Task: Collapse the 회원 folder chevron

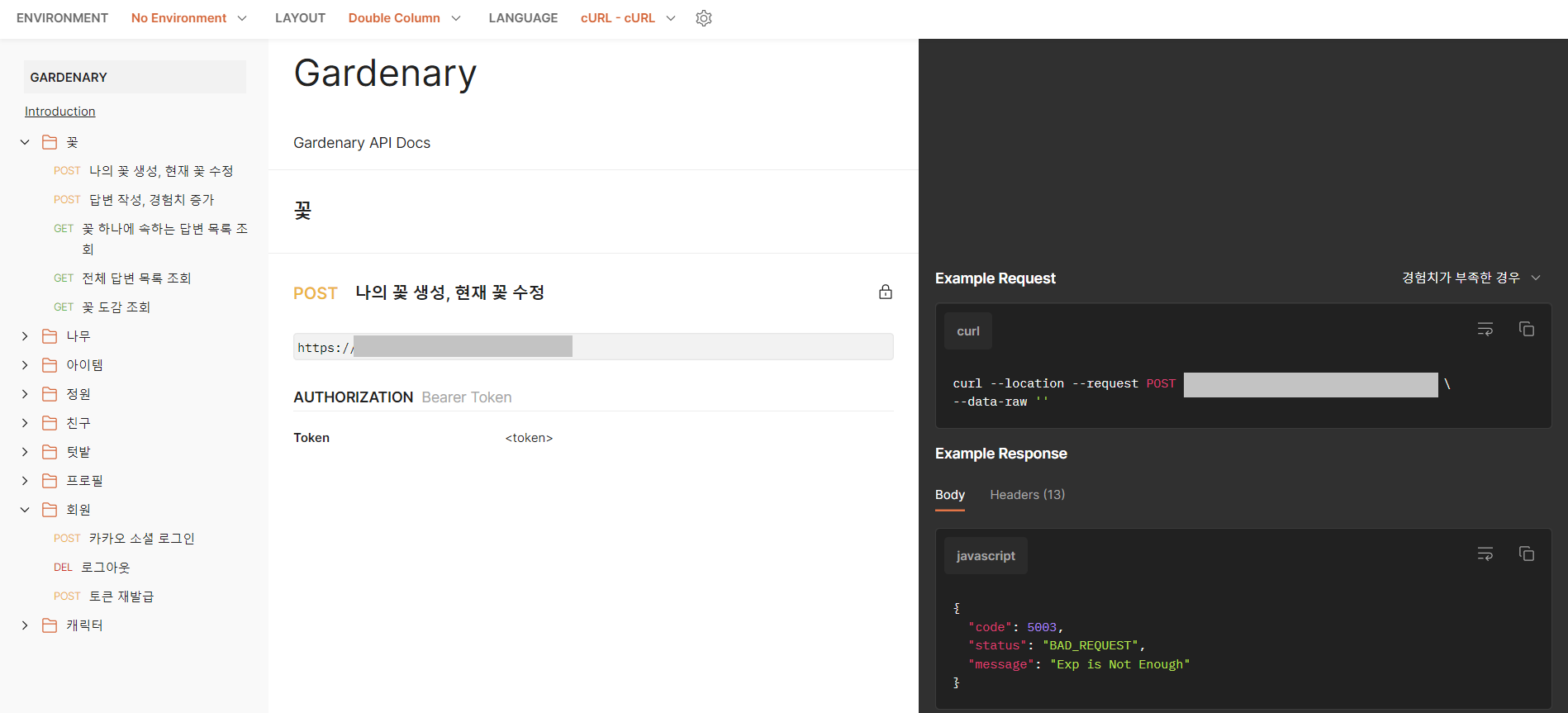Action: click(x=25, y=510)
